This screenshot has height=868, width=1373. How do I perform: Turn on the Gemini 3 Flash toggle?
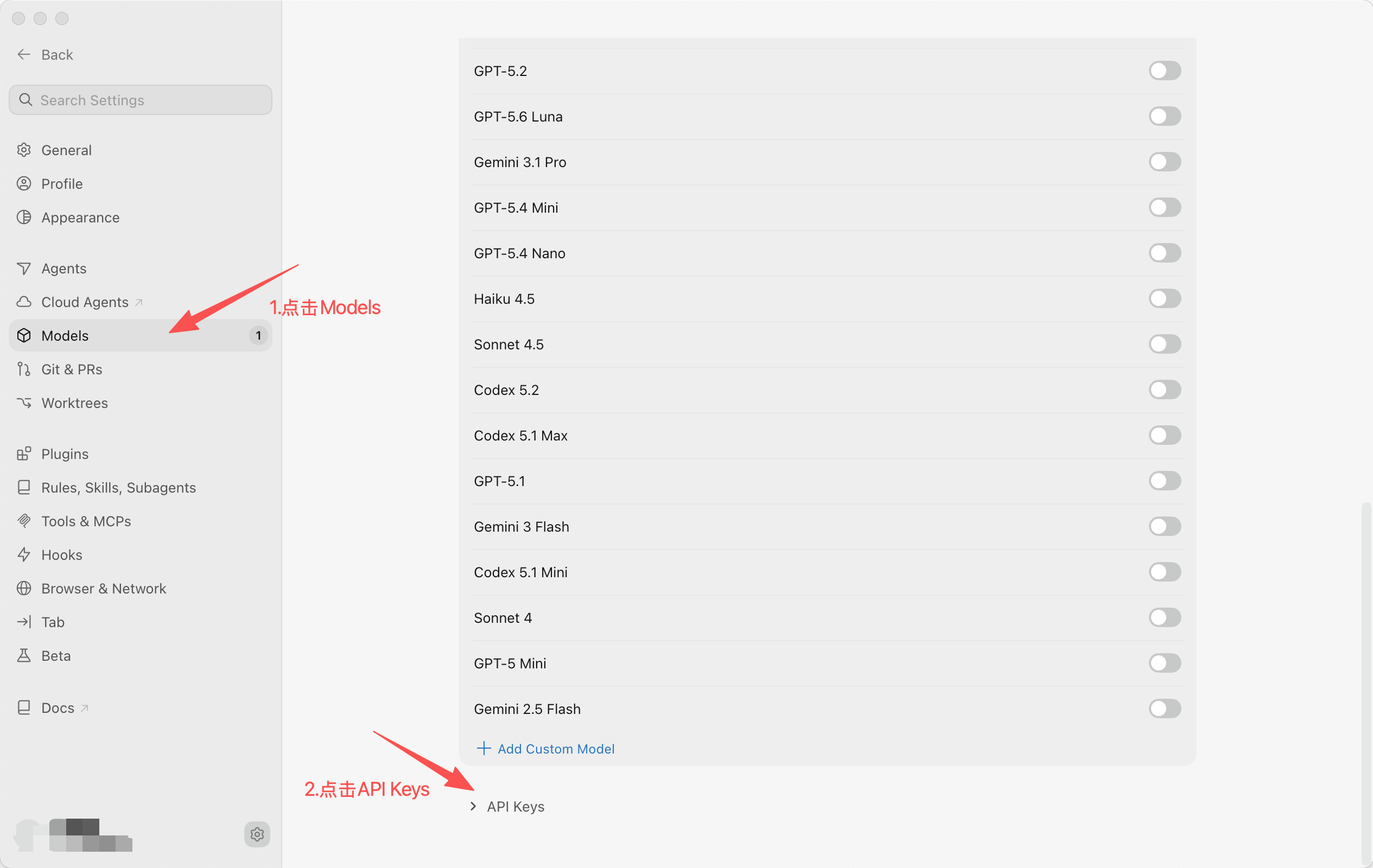point(1165,527)
